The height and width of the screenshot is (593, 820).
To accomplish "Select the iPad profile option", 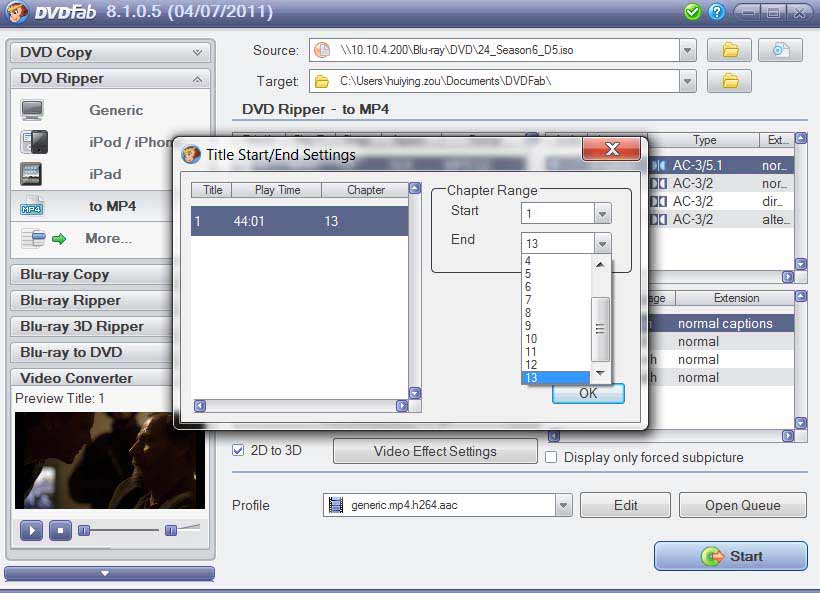I will coord(105,174).
